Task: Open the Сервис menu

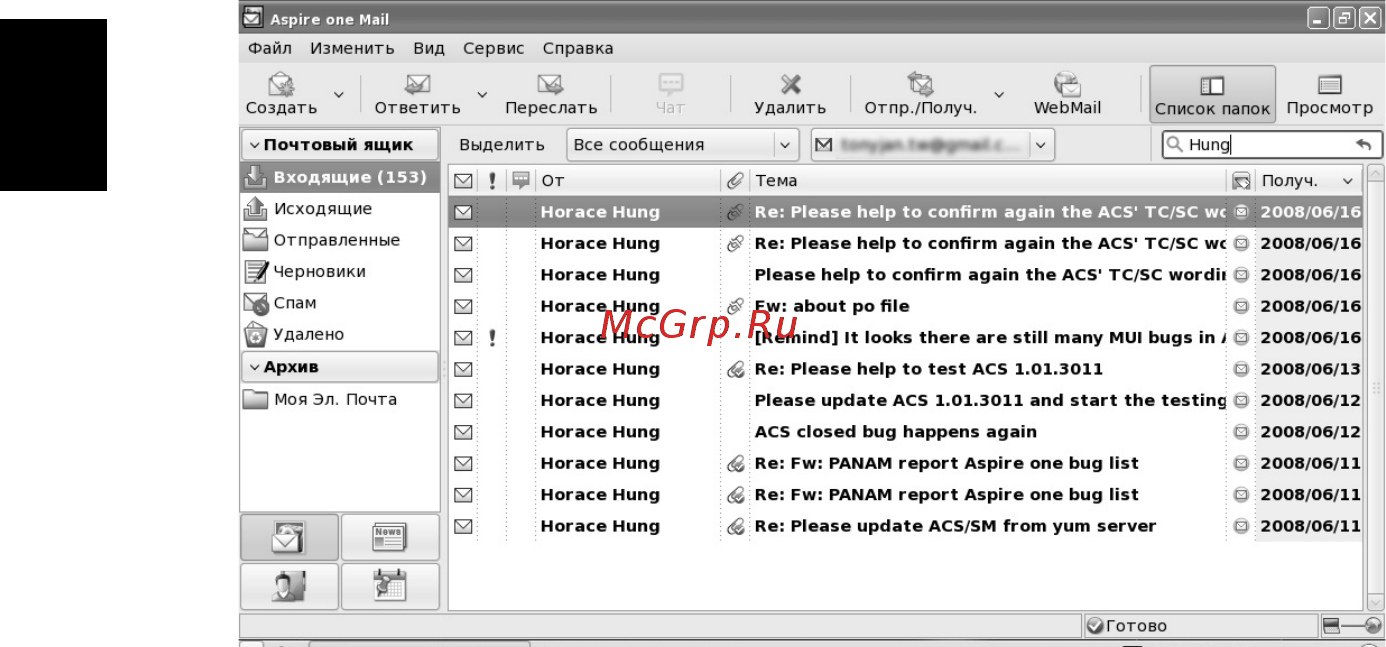Action: pos(494,48)
